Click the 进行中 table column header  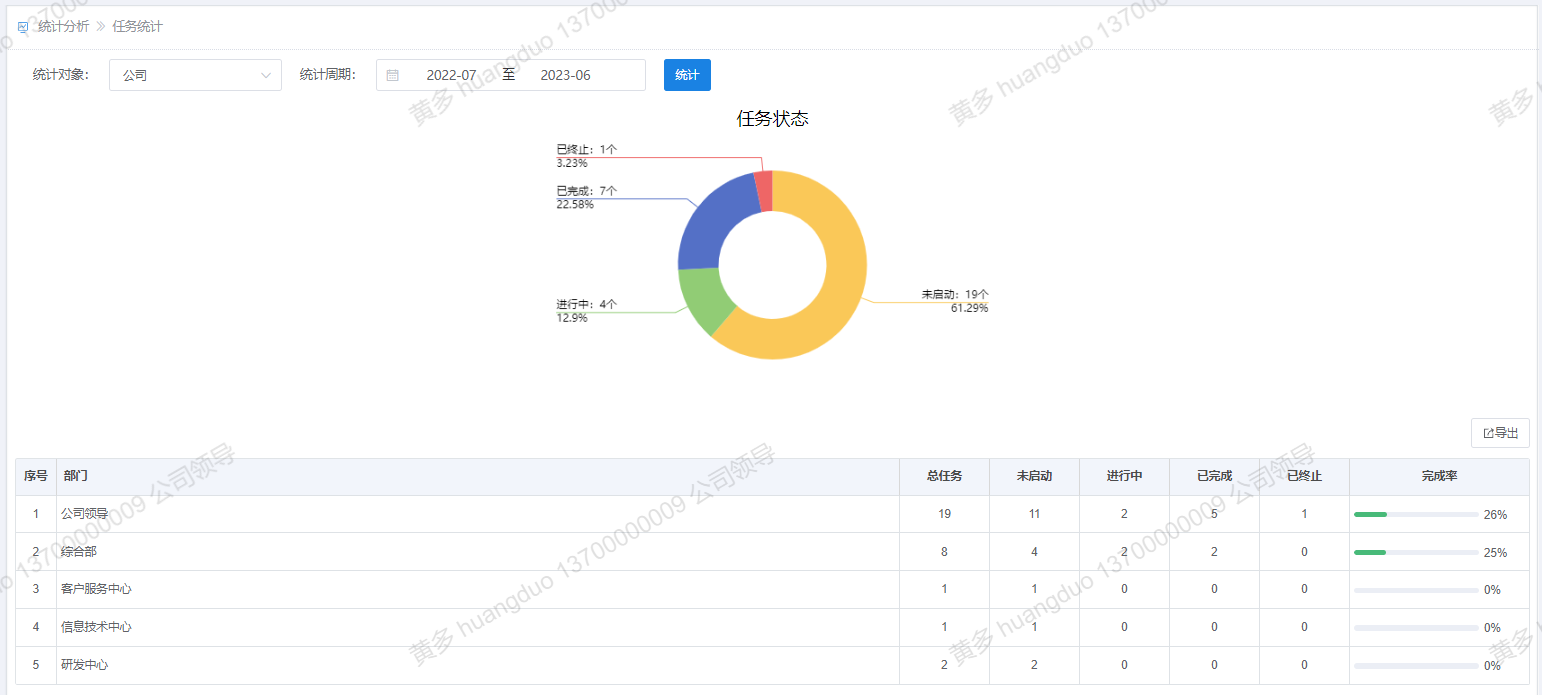click(1124, 476)
